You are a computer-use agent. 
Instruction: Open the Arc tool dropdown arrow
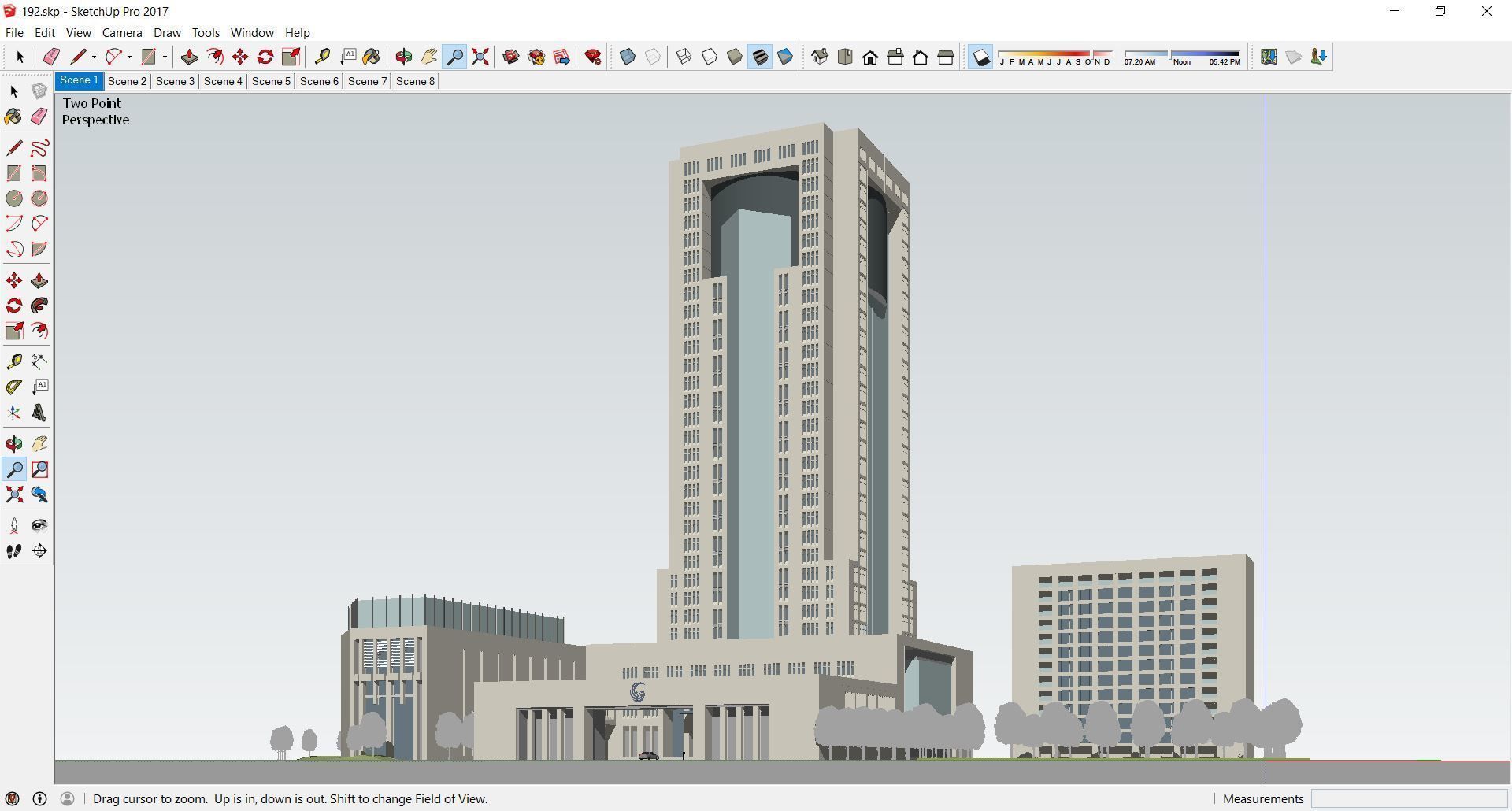pos(129,57)
